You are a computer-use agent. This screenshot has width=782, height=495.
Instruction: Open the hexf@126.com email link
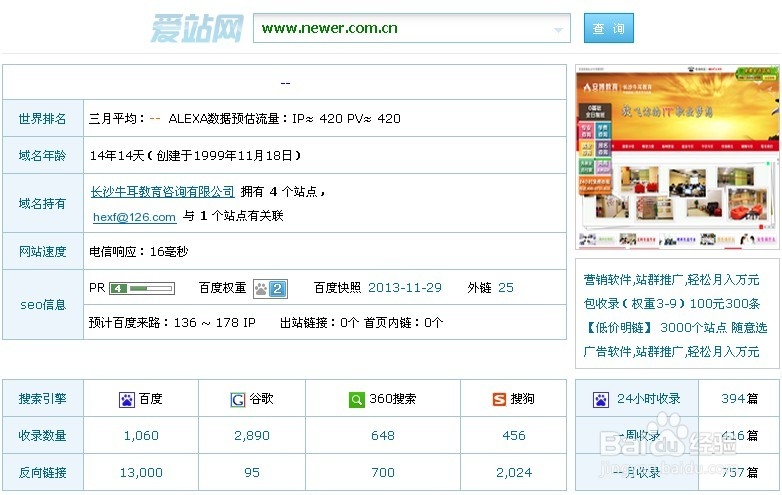point(135,217)
